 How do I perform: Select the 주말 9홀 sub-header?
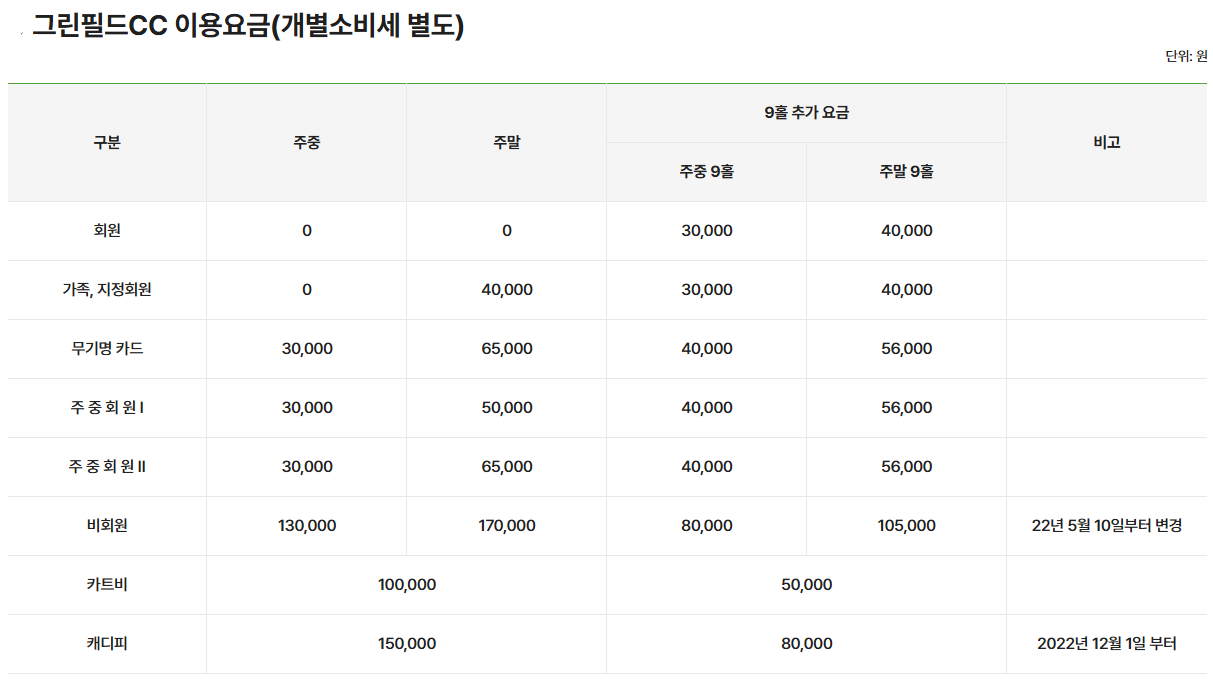tap(906, 172)
